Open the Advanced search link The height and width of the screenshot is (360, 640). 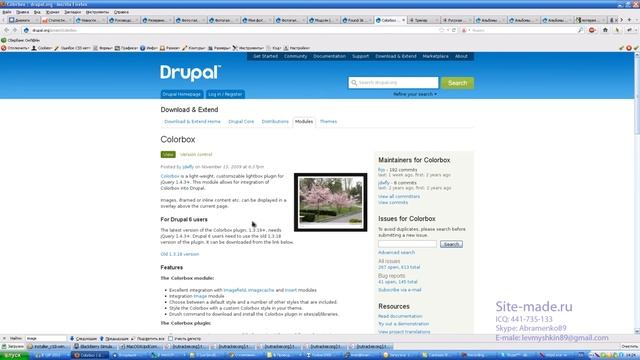[396, 253]
